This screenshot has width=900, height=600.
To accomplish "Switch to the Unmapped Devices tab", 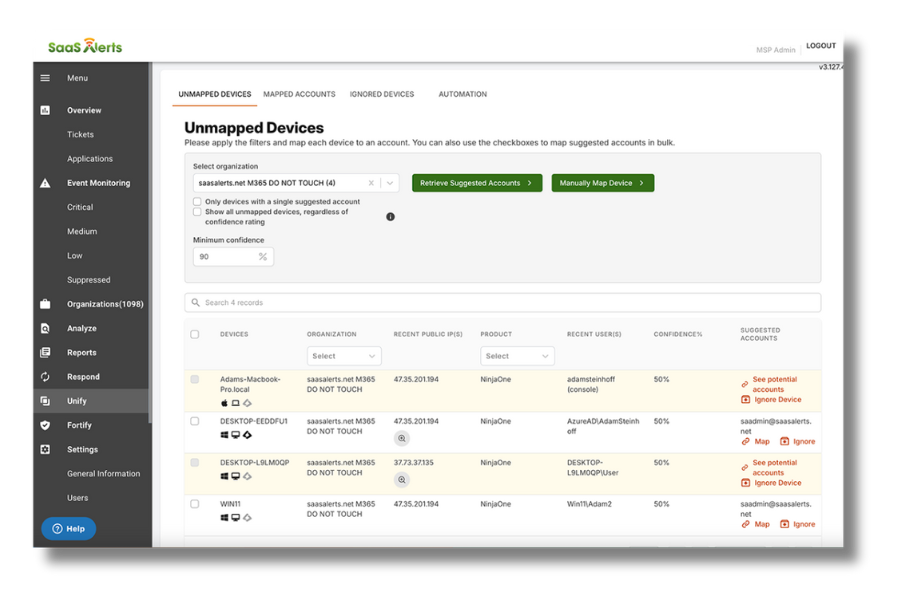I will (215, 94).
